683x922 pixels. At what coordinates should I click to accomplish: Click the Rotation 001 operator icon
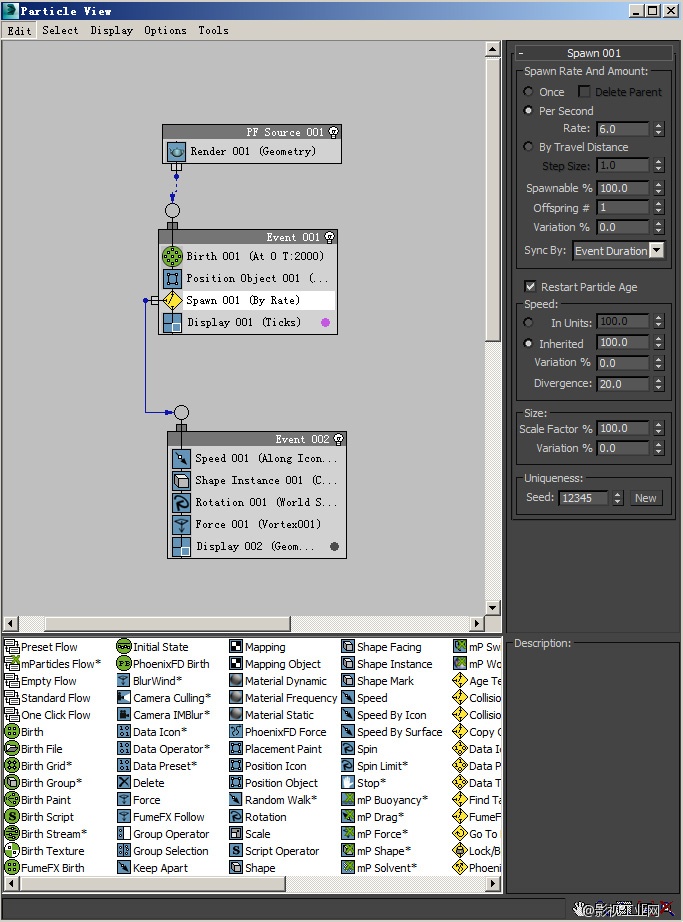point(181,502)
